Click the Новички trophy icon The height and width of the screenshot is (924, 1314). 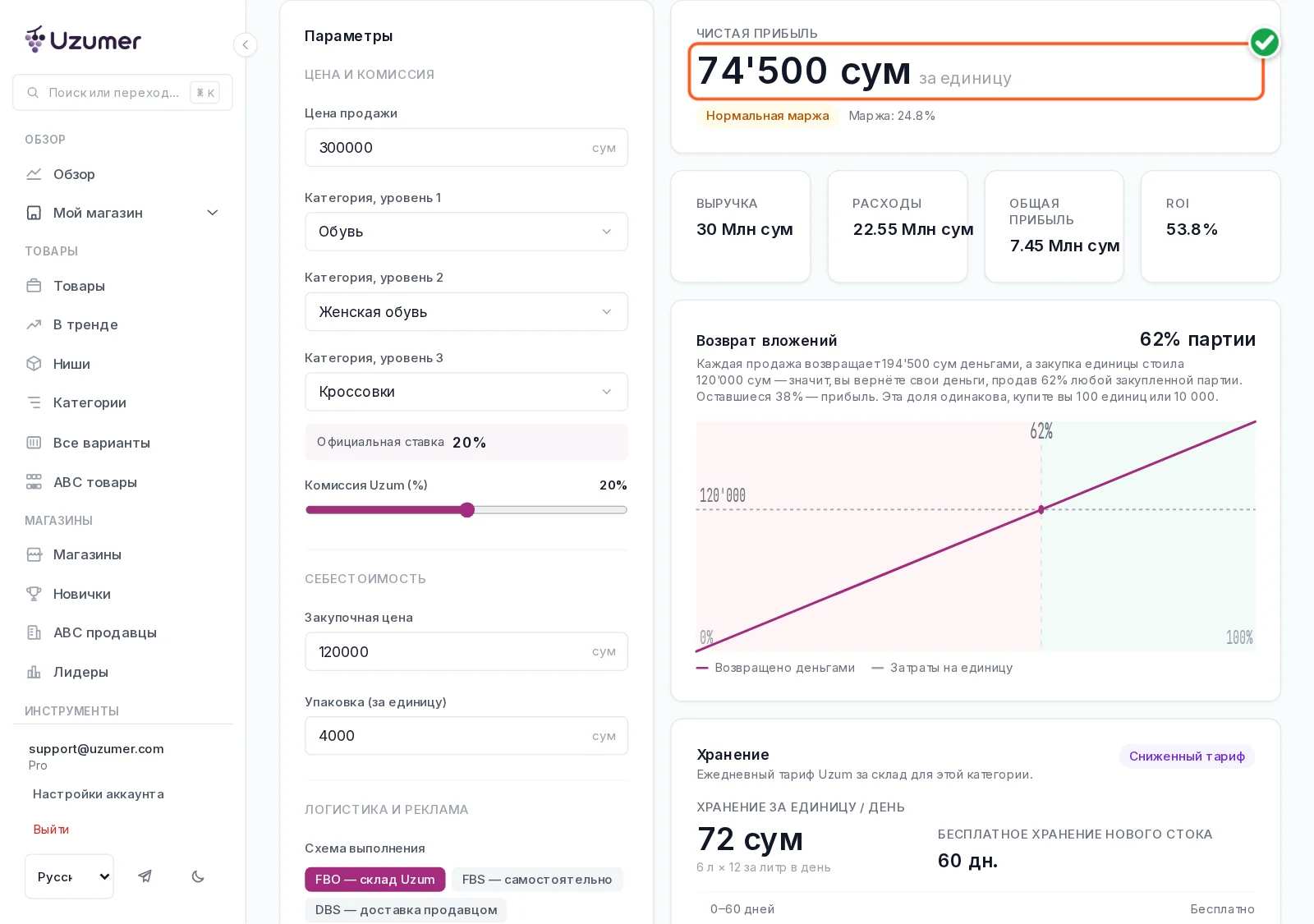click(x=34, y=594)
